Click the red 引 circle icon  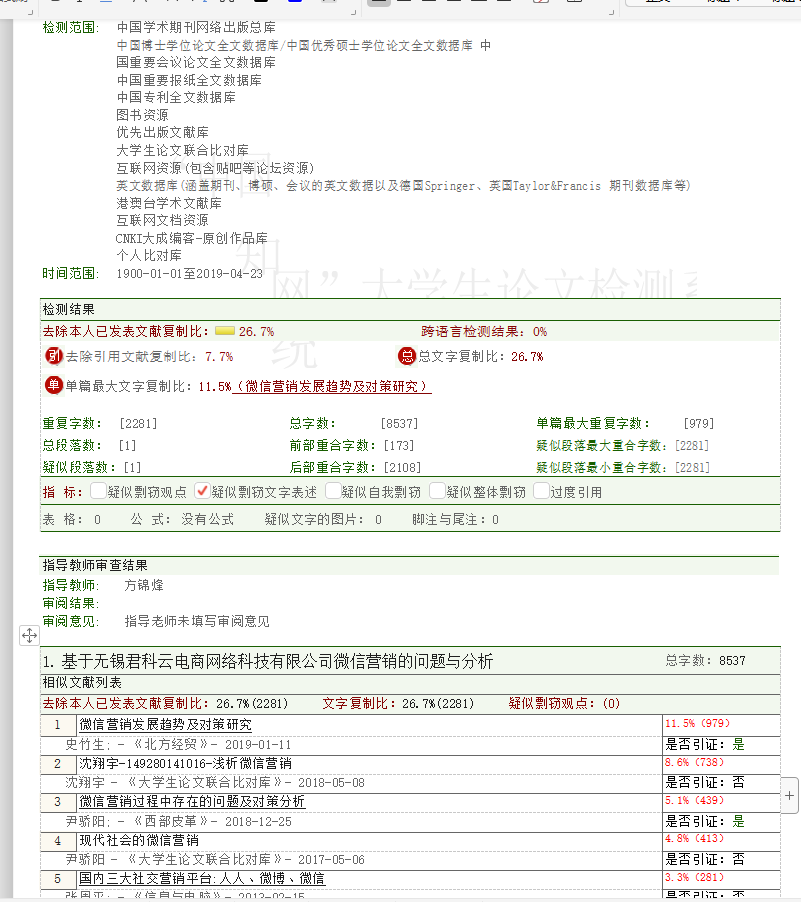(x=54, y=356)
